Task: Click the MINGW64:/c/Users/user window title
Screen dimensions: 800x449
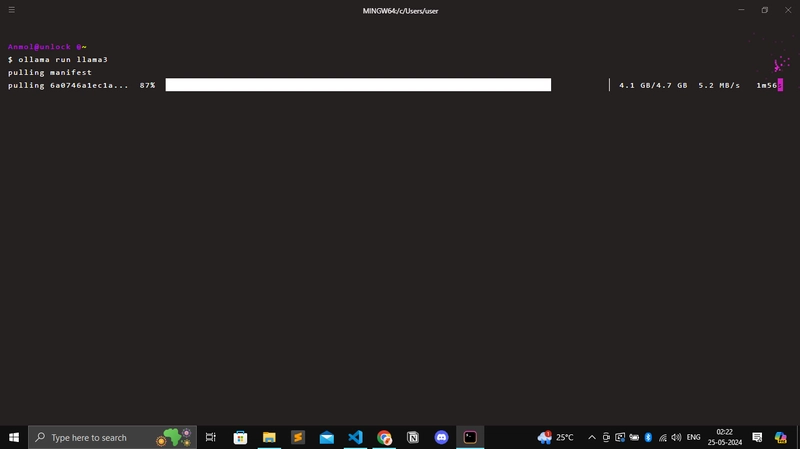Action: pos(401,11)
